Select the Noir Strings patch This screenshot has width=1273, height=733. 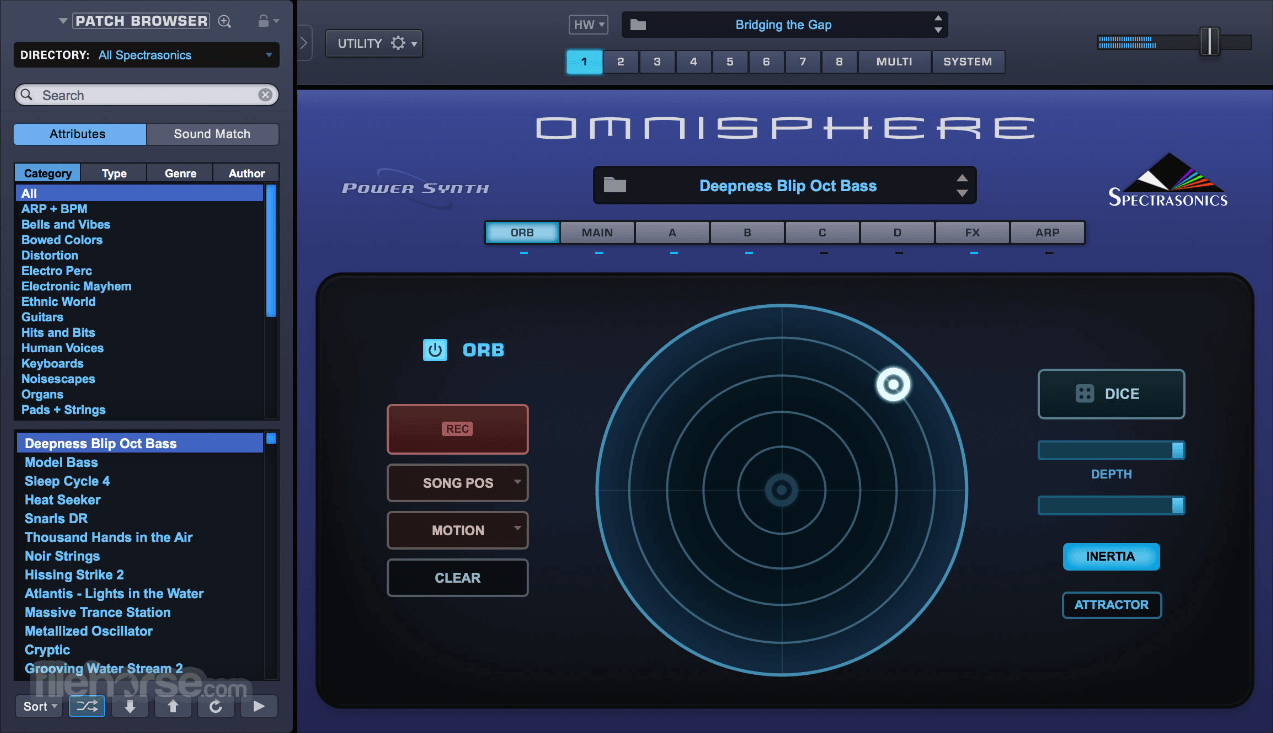[x=62, y=556]
